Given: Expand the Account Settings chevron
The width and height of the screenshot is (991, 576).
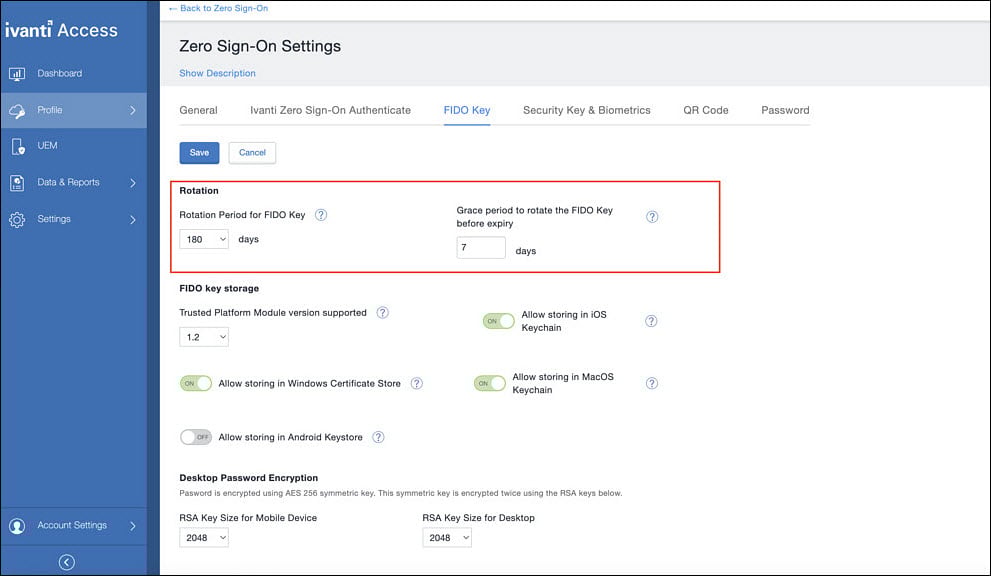Looking at the screenshot, I should (x=133, y=525).
